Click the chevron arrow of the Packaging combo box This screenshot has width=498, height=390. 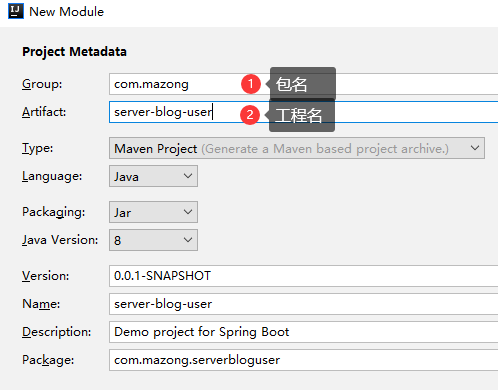click(x=188, y=212)
